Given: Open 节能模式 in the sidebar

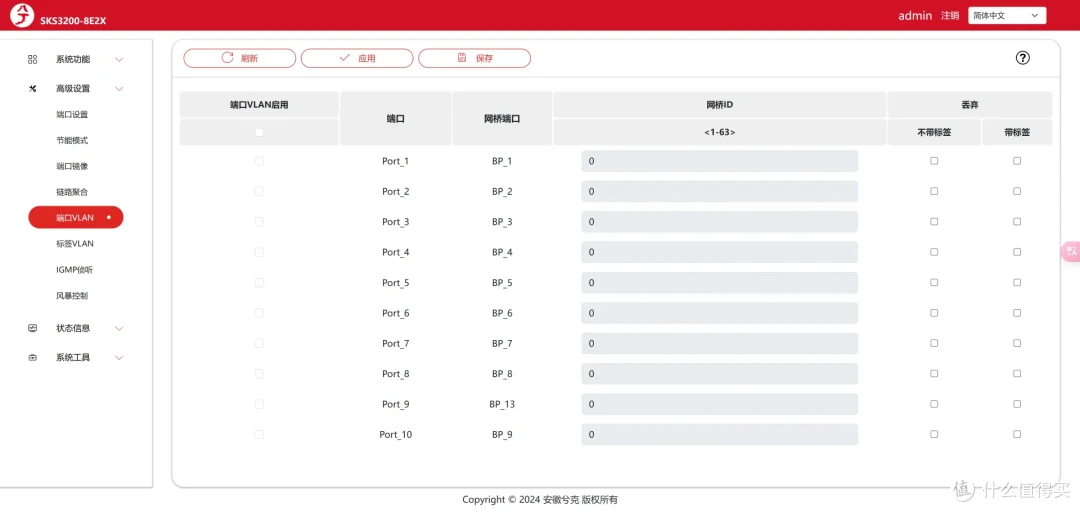Looking at the screenshot, I should 72,140.
